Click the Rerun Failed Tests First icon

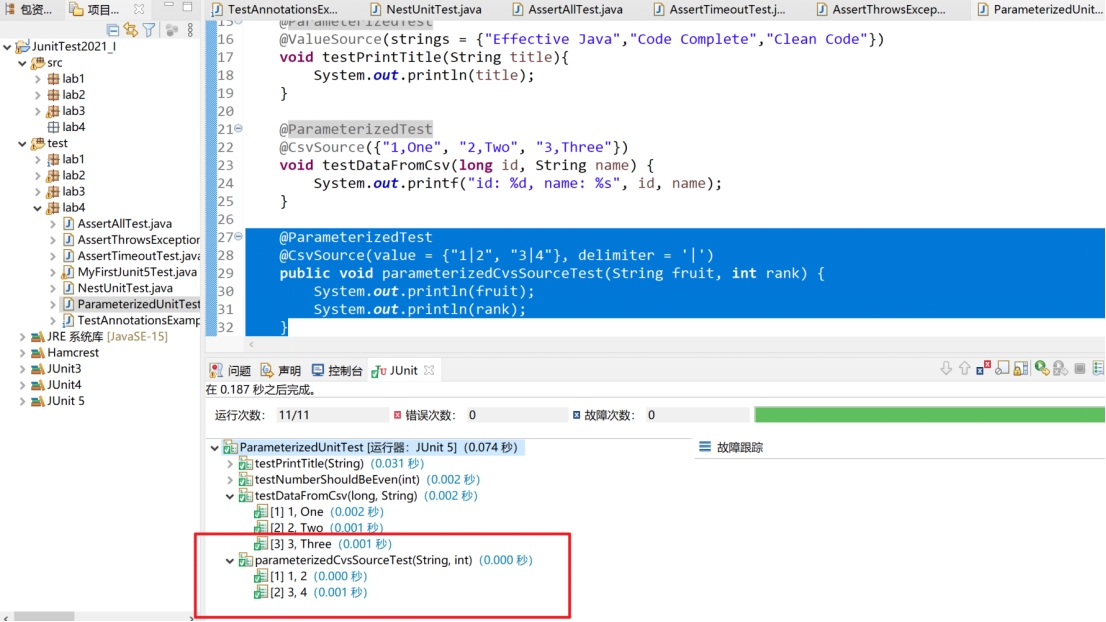point(1059,368)
